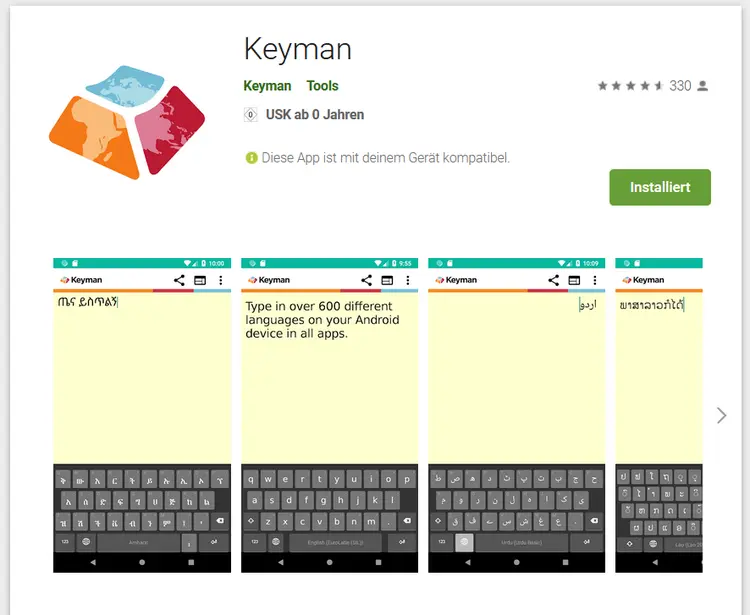Click the person icon beside rating count 330

coord(703,86)
